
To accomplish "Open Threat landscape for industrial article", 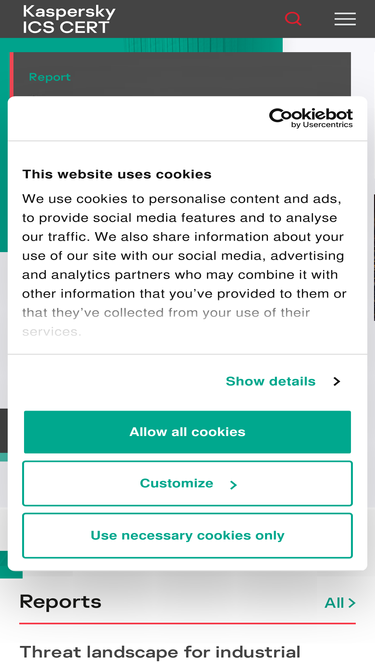I will coord(160,652).
